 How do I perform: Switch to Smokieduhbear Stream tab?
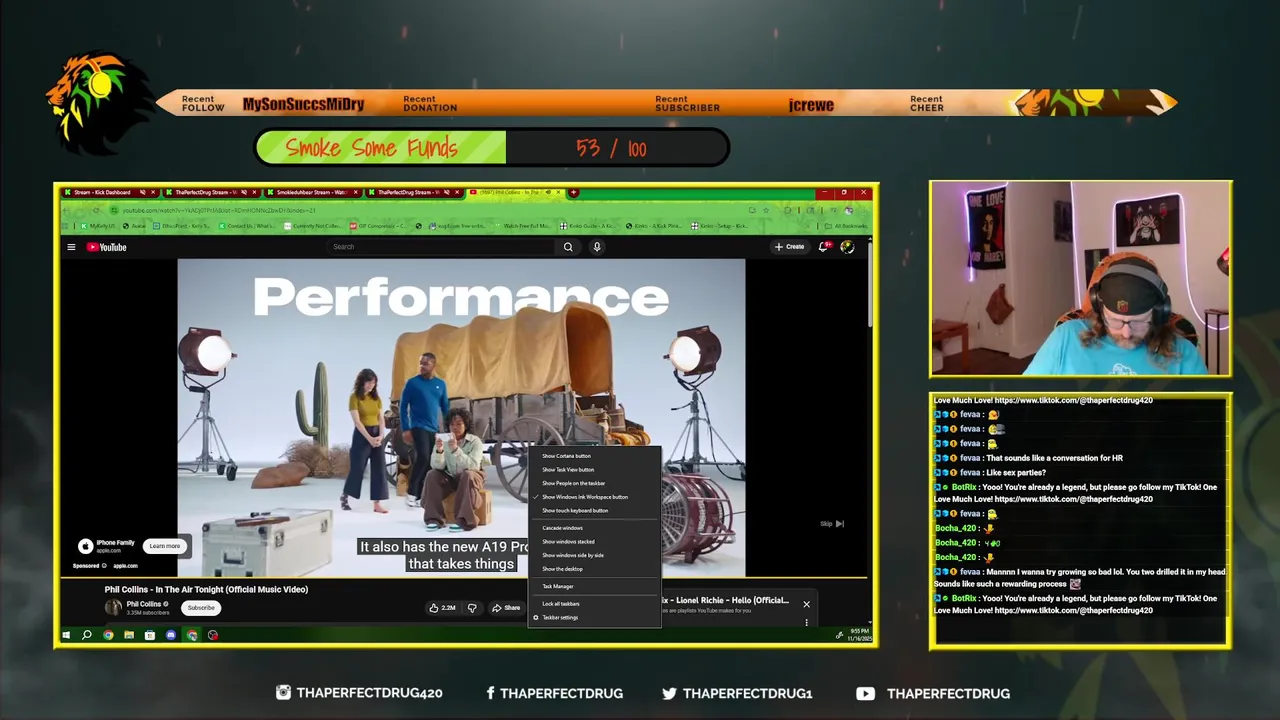click(311, 192)
